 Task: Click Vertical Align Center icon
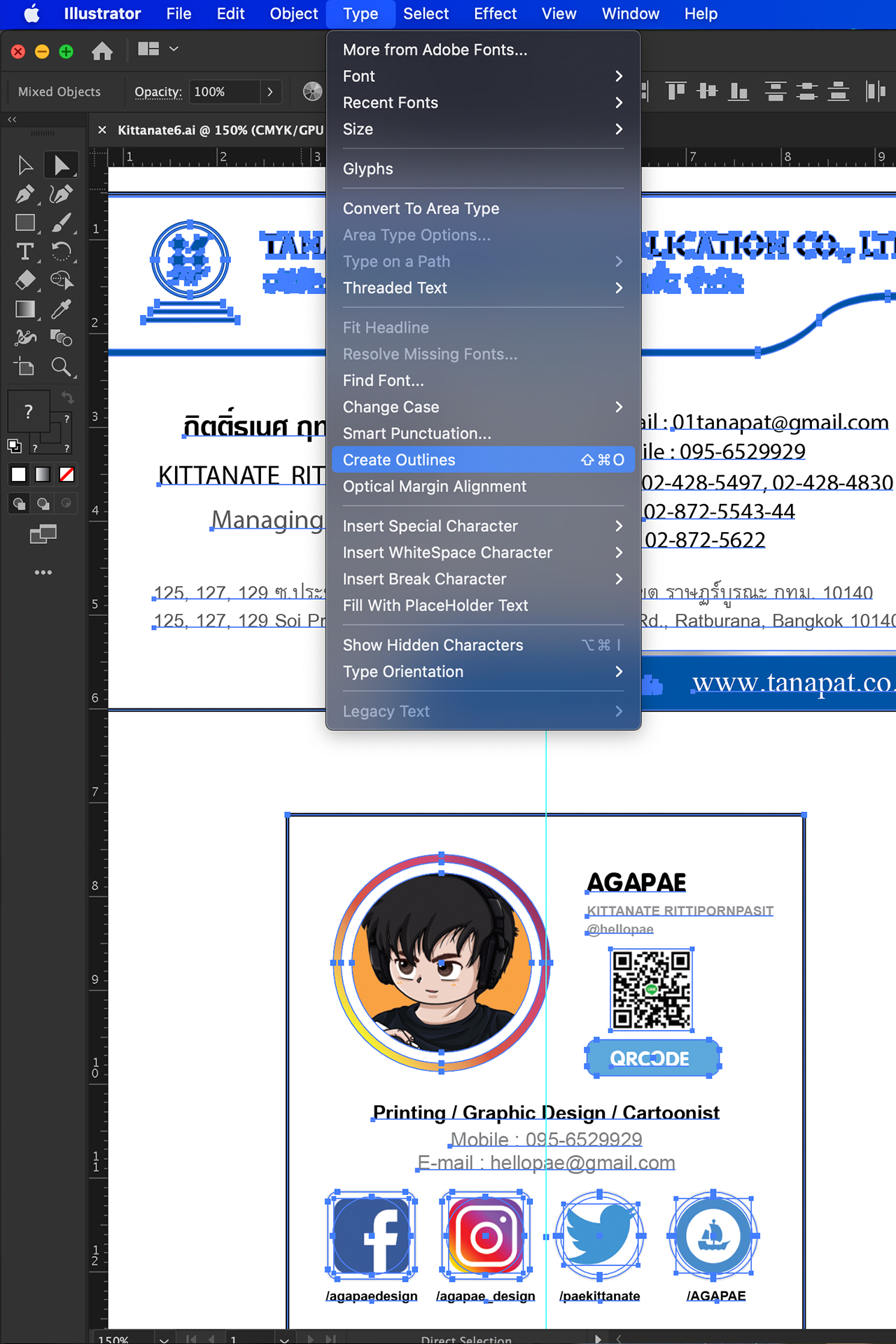(x=707, y=91)
